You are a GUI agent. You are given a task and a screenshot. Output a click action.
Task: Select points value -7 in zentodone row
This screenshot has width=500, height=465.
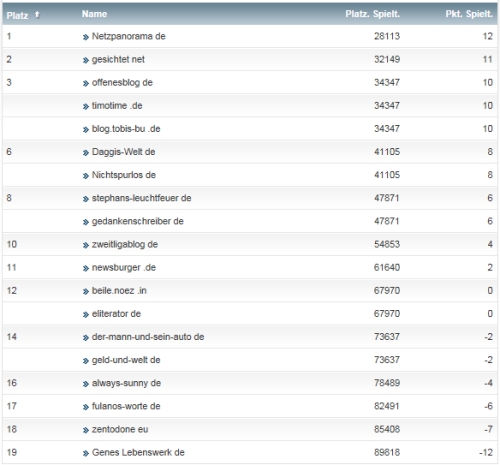pyautogui.click(x=488, y=429)
